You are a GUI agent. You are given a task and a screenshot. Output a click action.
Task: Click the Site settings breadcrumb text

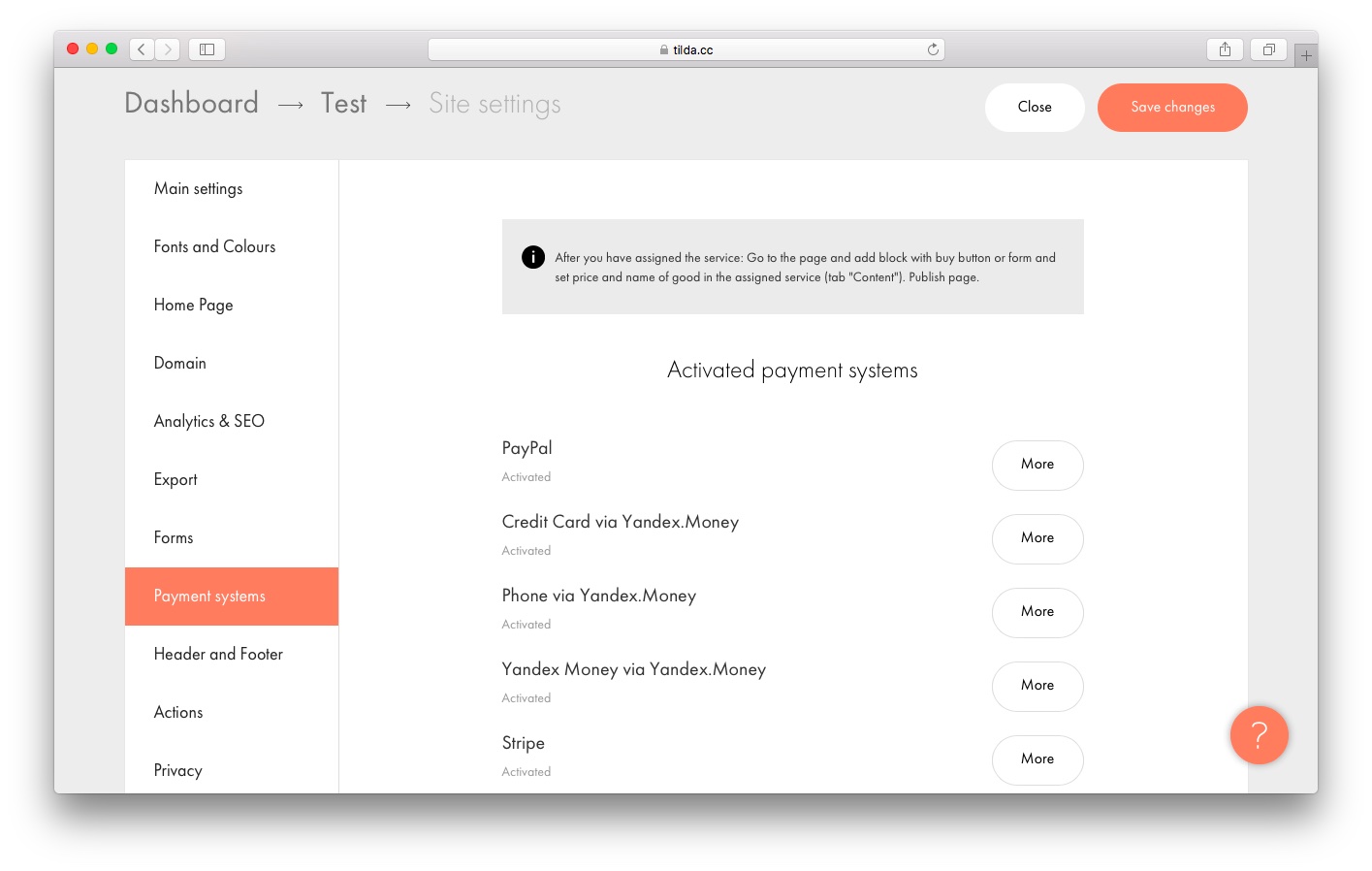[x=495, y=104]
